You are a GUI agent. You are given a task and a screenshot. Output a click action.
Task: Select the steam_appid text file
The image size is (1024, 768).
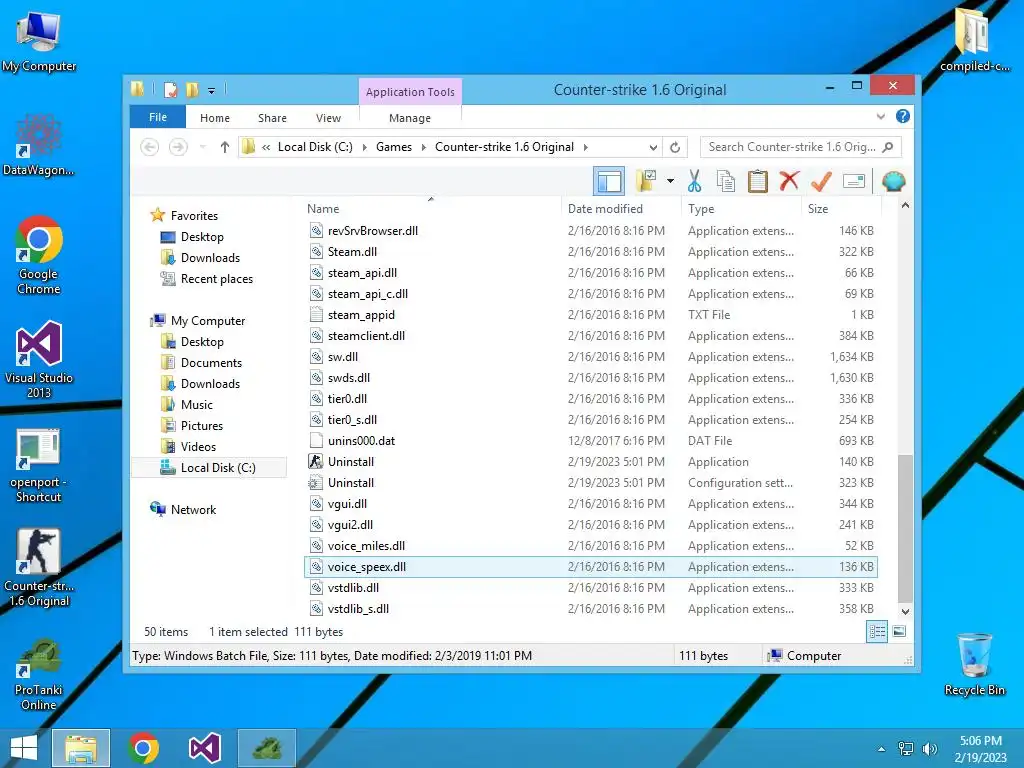[590, 315]
